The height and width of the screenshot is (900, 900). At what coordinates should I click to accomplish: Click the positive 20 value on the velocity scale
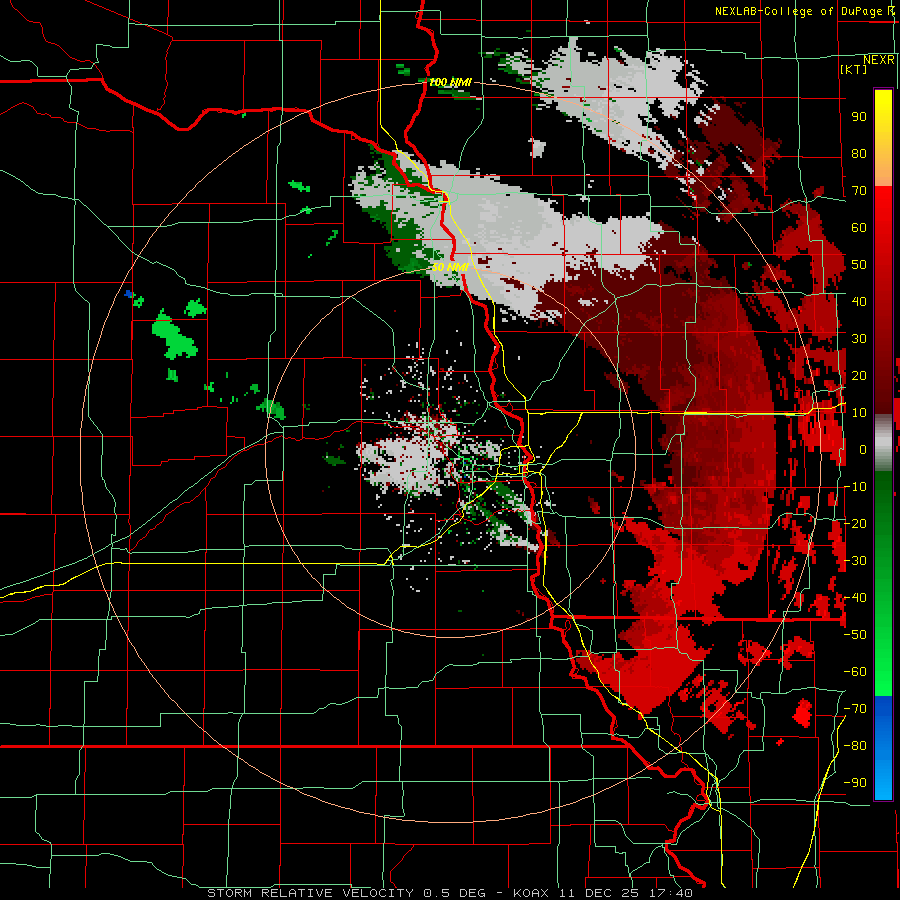tap(859, 375)
